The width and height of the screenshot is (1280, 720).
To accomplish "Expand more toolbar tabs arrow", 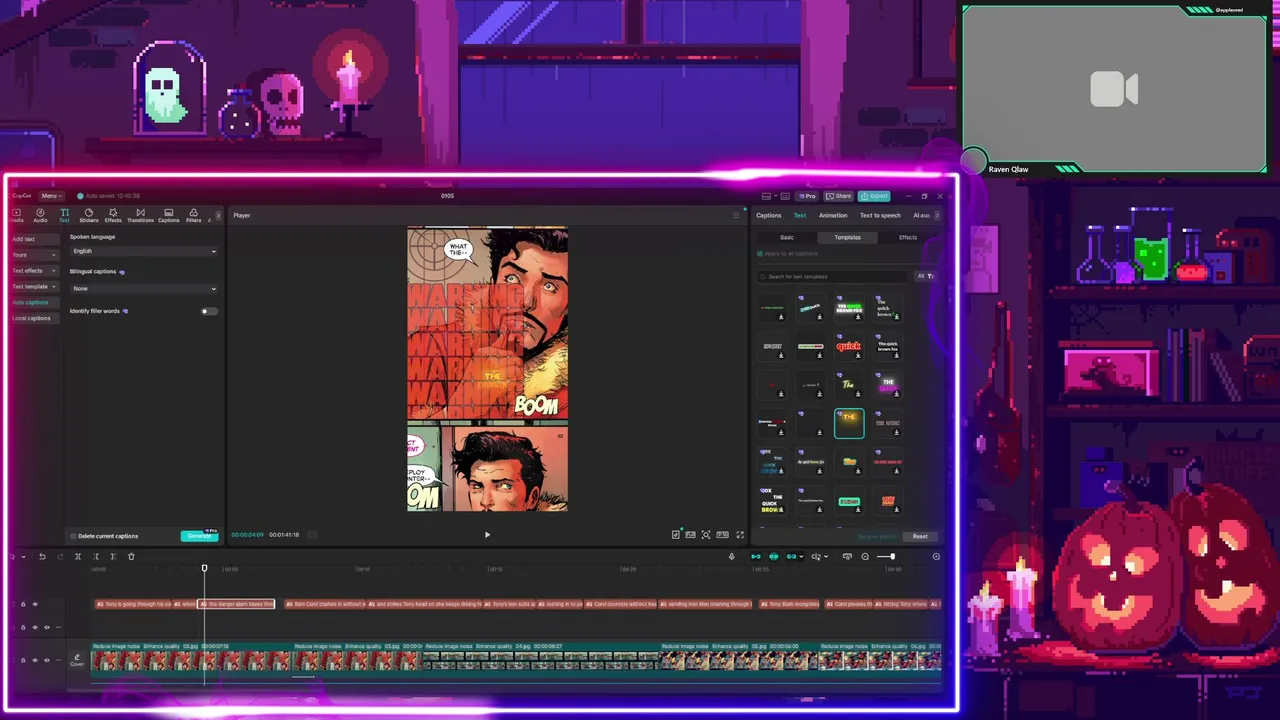I will click(x=219, y=215).
